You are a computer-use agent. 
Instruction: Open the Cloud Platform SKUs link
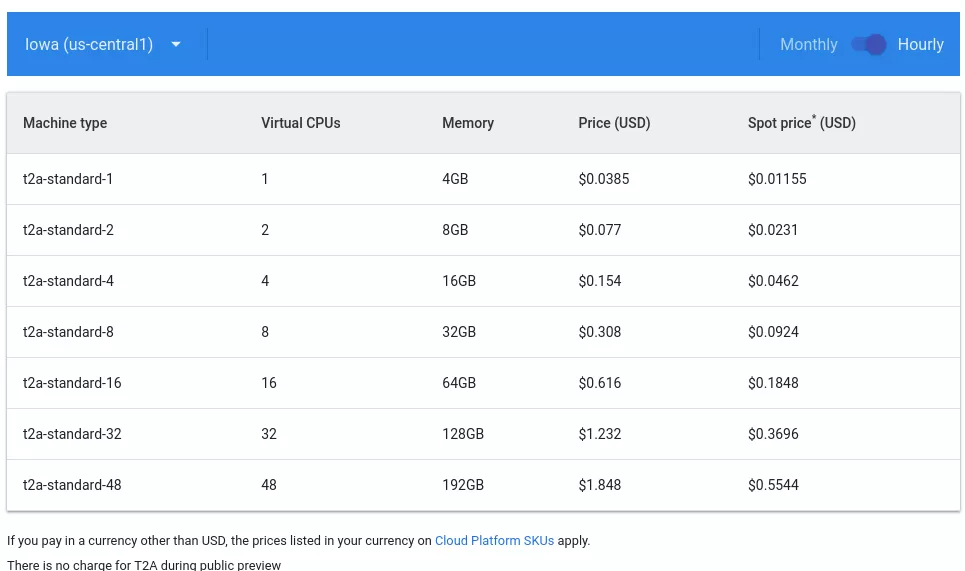pyautogui.click(x=494, y=541)
